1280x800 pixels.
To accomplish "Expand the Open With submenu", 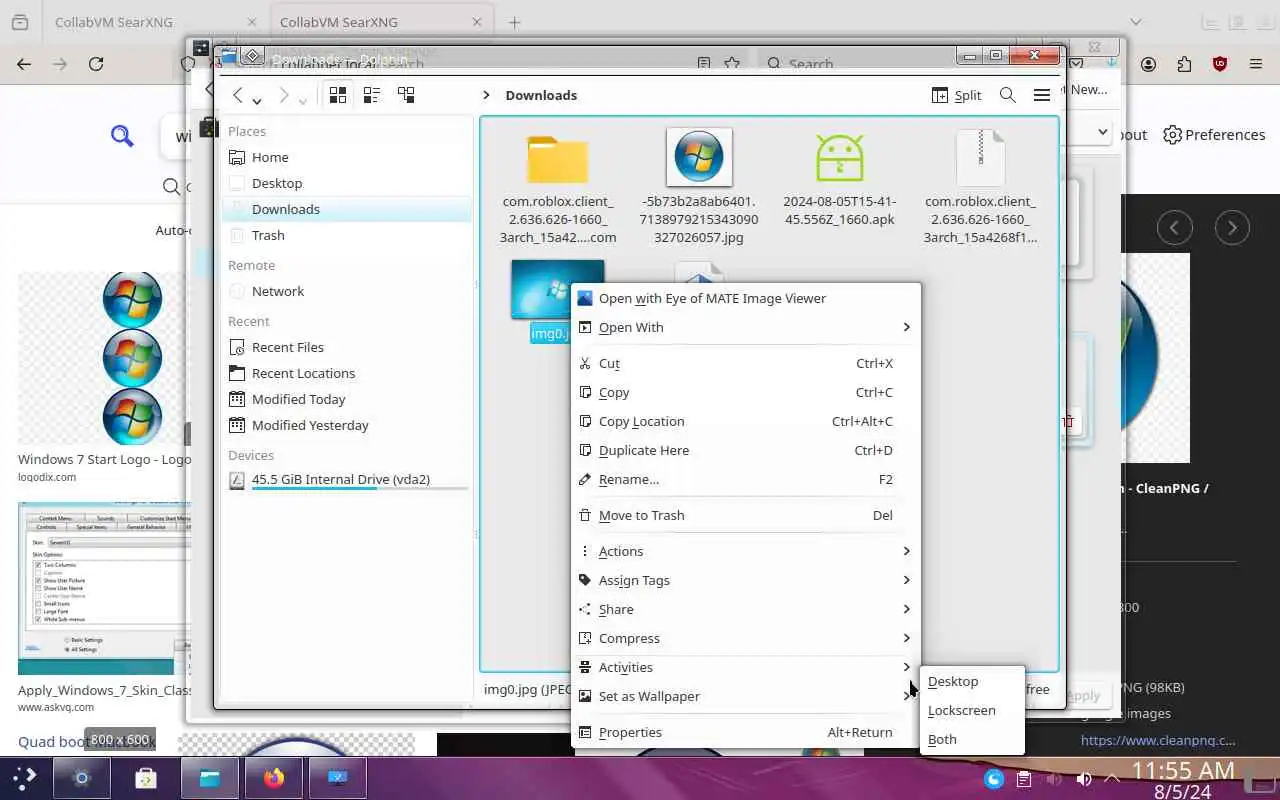I will [745, 327].
